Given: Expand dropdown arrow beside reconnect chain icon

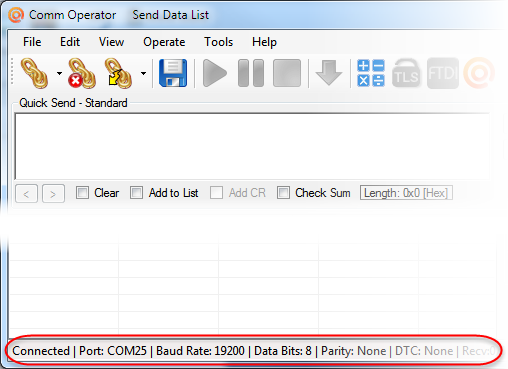Looking at the screenshot, I should [x=143, y=73].
